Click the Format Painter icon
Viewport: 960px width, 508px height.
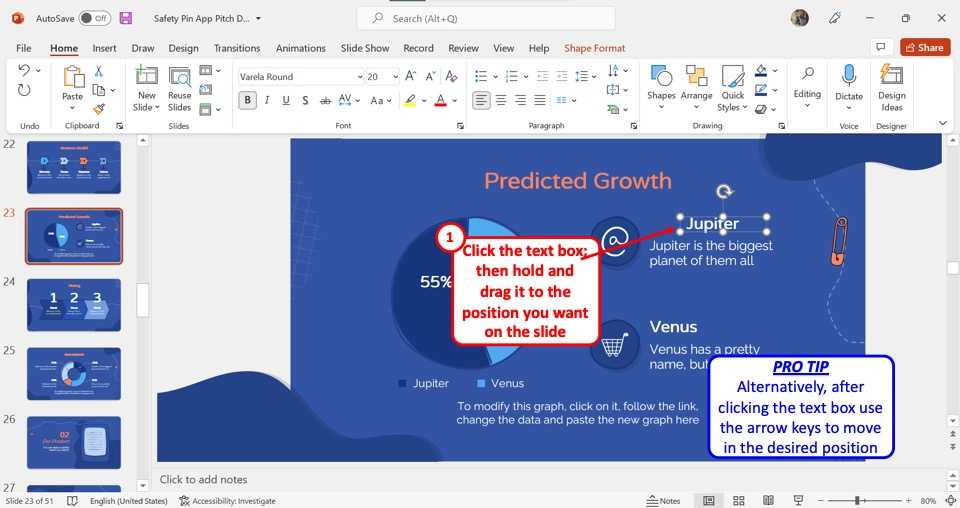pos(99,109)
